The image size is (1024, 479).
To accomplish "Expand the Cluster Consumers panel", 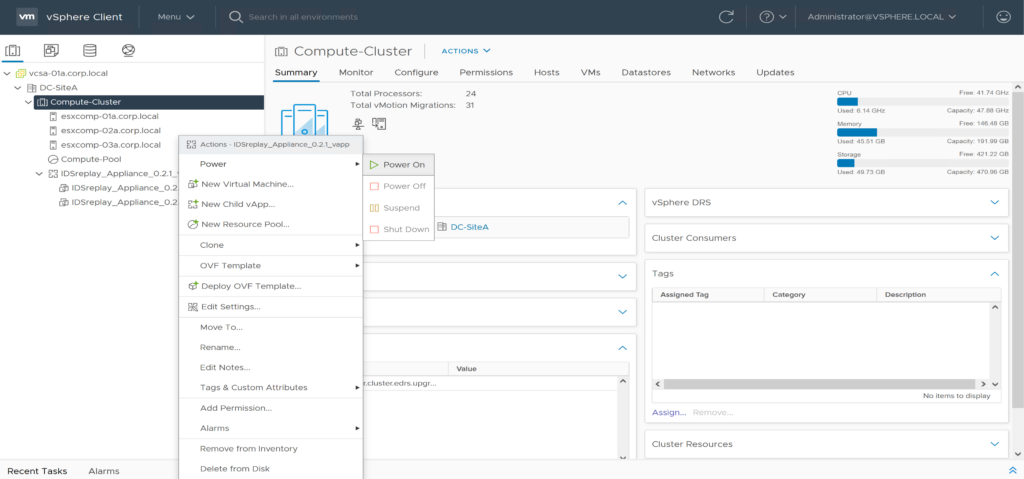I will 994,238.
